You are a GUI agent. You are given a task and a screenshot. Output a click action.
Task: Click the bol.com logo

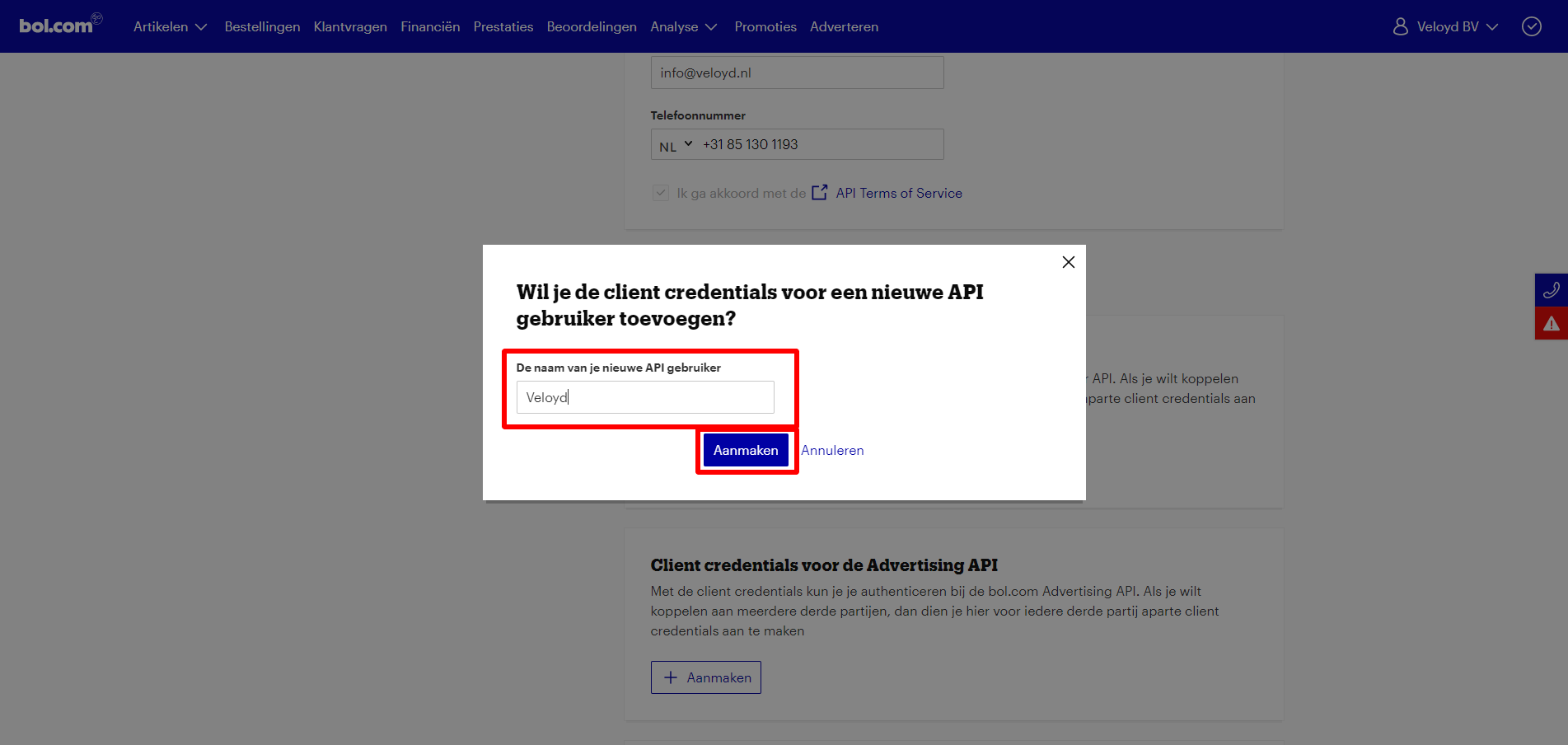point(60,25)
